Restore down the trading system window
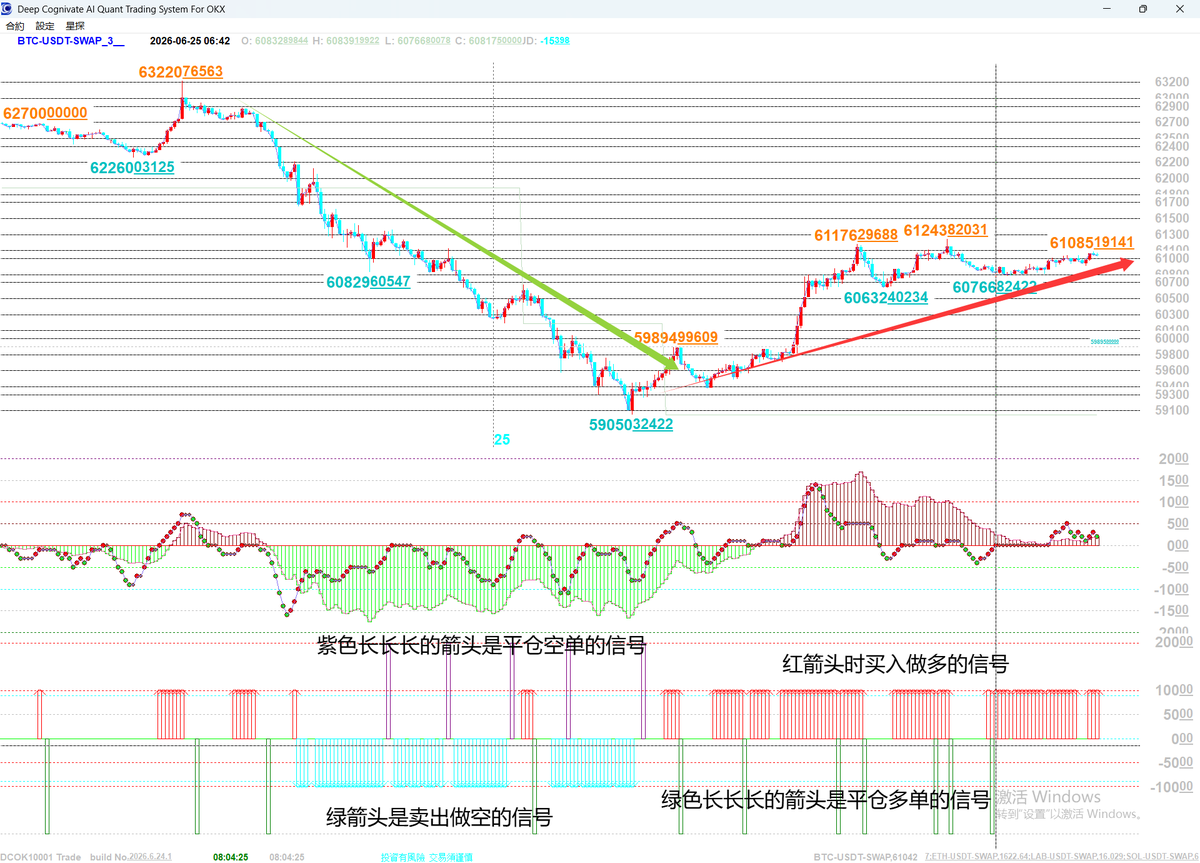Screen dimensions: 1200x863 pyautogui.click(x=1143, y=8)
